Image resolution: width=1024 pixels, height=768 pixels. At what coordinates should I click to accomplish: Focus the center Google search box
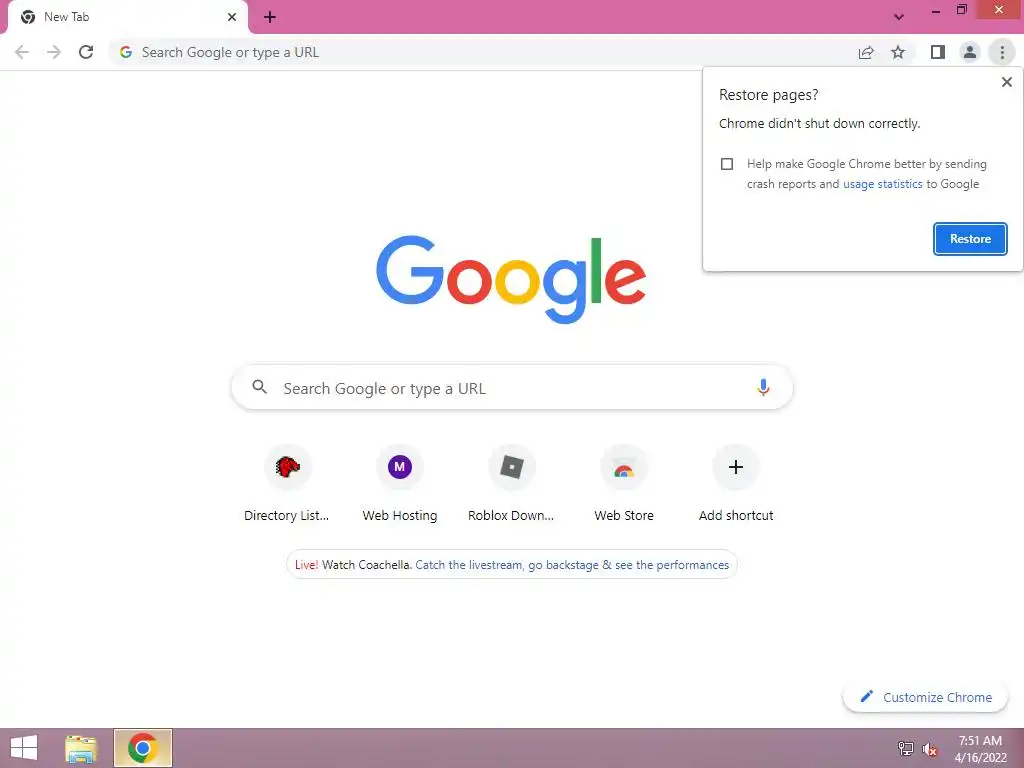512,388
